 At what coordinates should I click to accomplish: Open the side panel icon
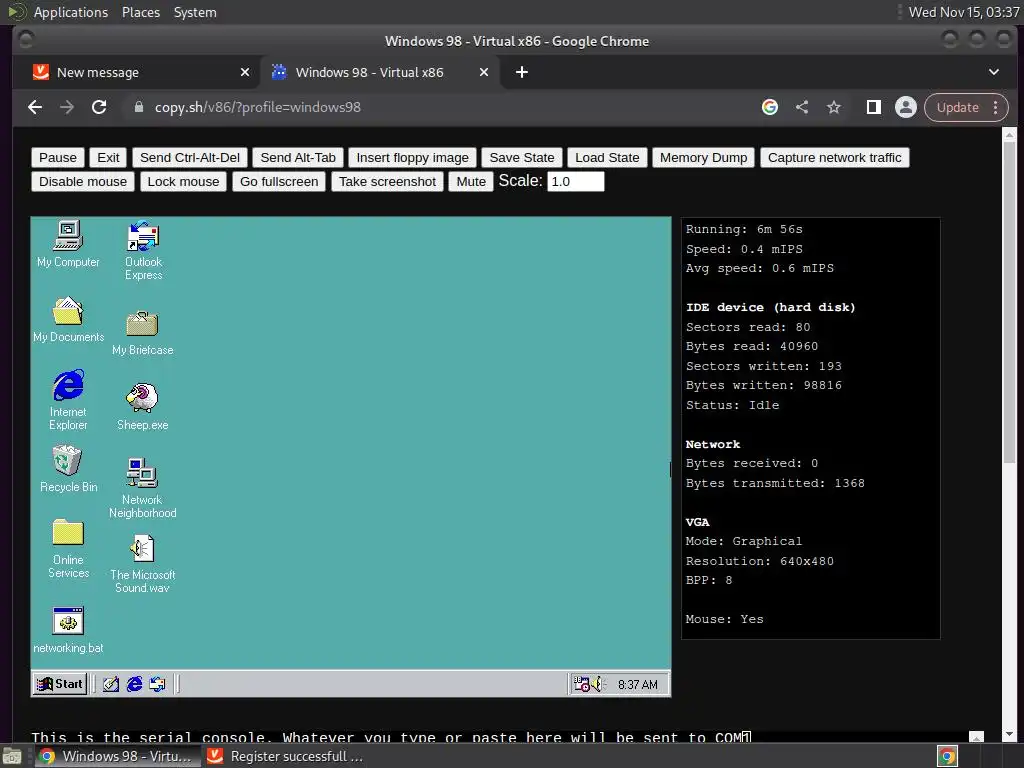873,107
